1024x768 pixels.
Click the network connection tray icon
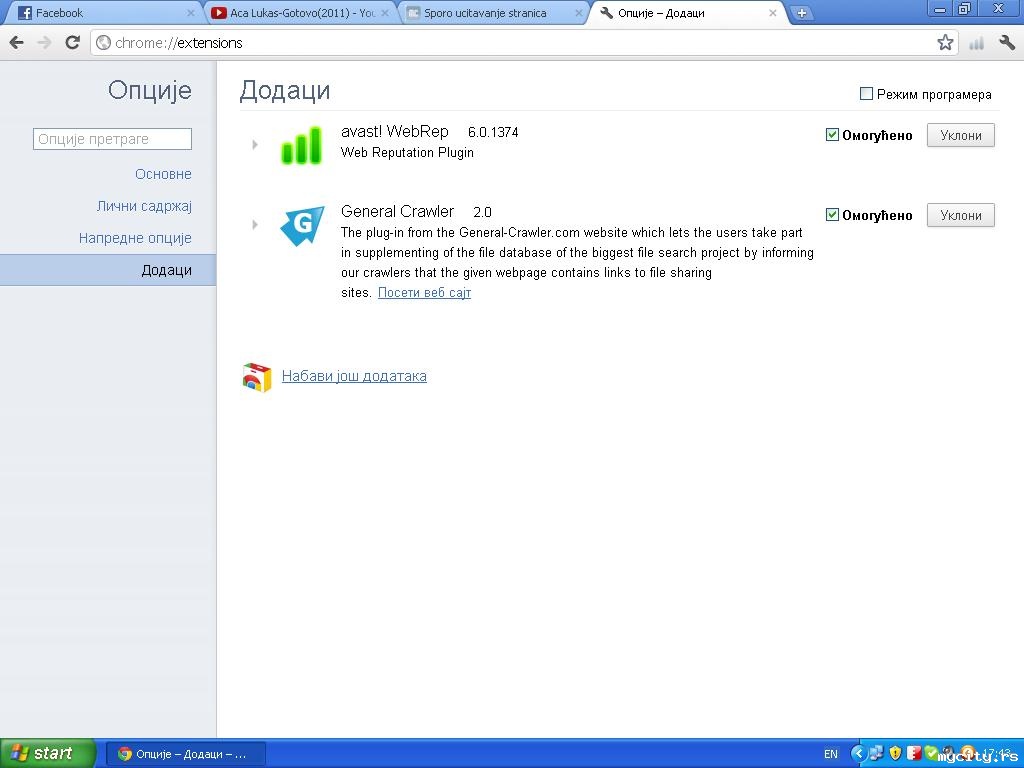pyautogui.click(x=876, y=754)
